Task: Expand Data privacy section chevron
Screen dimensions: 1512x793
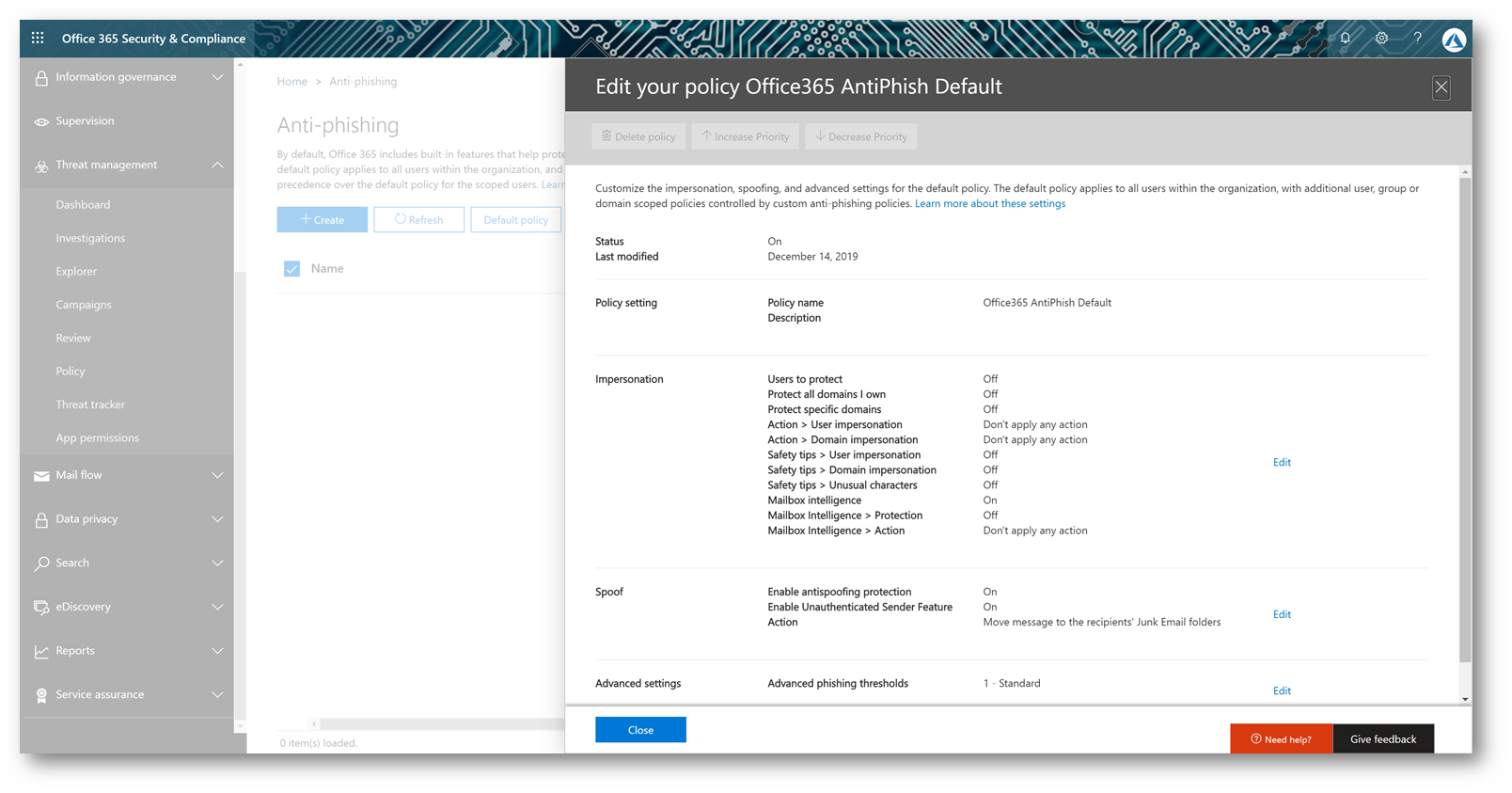Action: pyautogui.click(x=217, y=519)
